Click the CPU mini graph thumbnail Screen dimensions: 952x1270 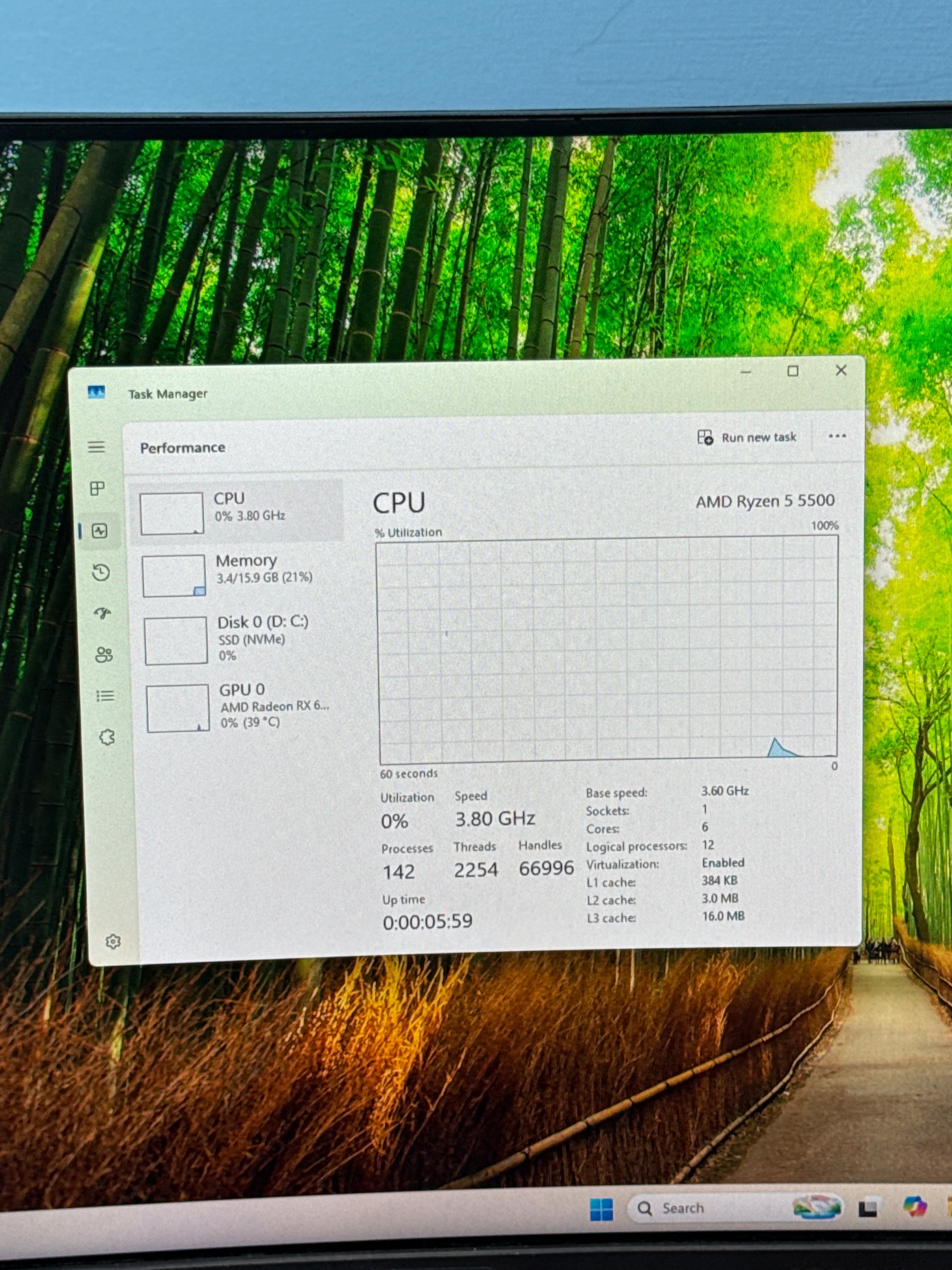click(x=172, y=513)
